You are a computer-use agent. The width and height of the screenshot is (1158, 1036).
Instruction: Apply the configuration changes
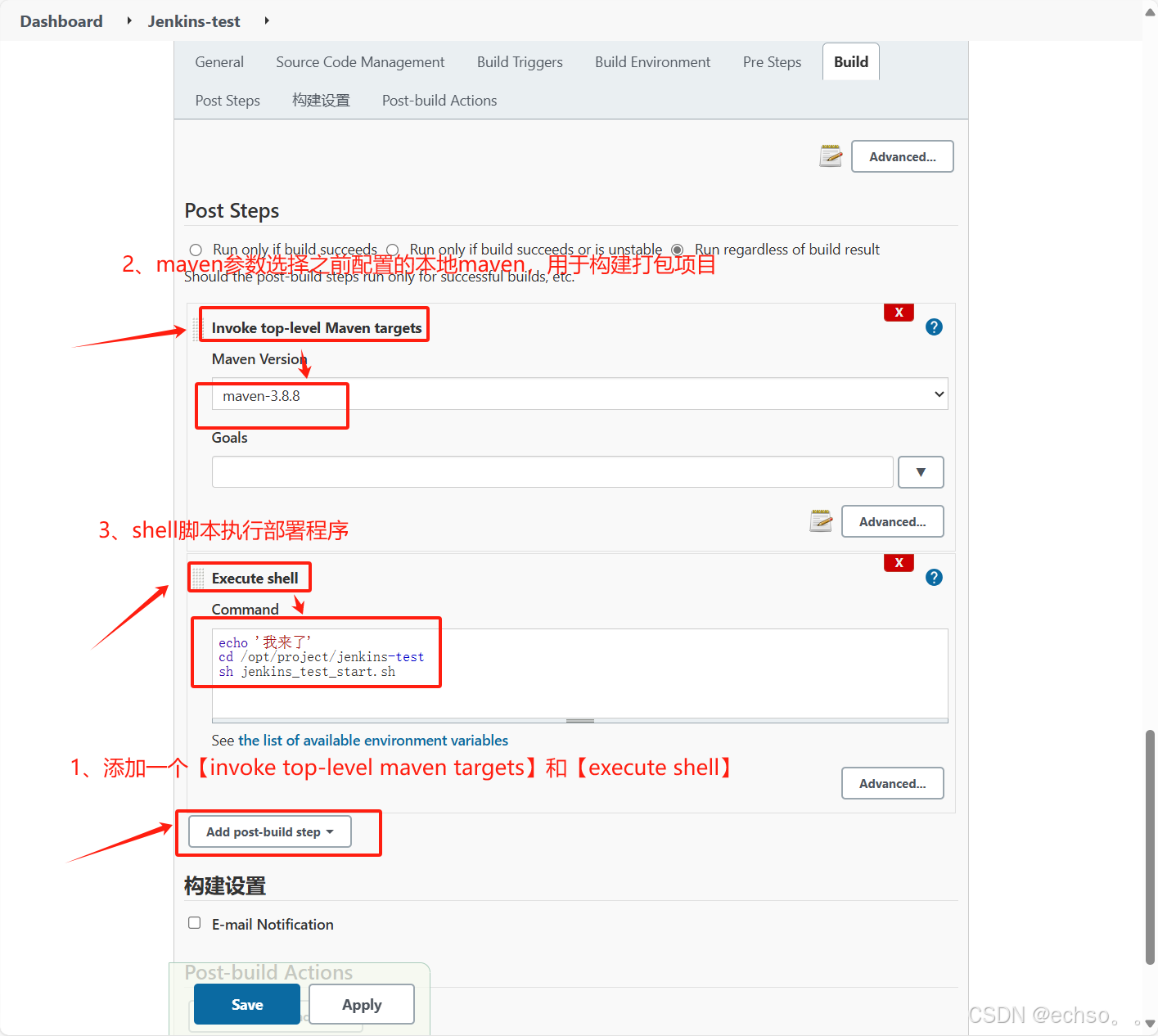click(x=362, y=1004)
